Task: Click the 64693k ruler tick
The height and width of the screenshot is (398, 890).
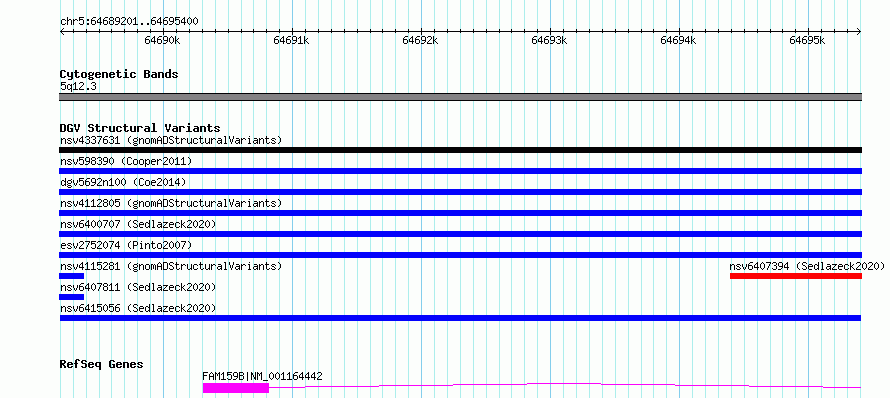Action: [x=549, y=40]
